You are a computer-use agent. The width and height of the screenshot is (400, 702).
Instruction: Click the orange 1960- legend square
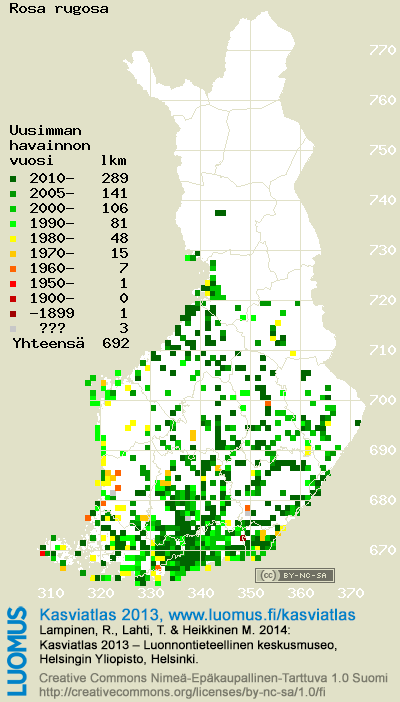point(13,269)
